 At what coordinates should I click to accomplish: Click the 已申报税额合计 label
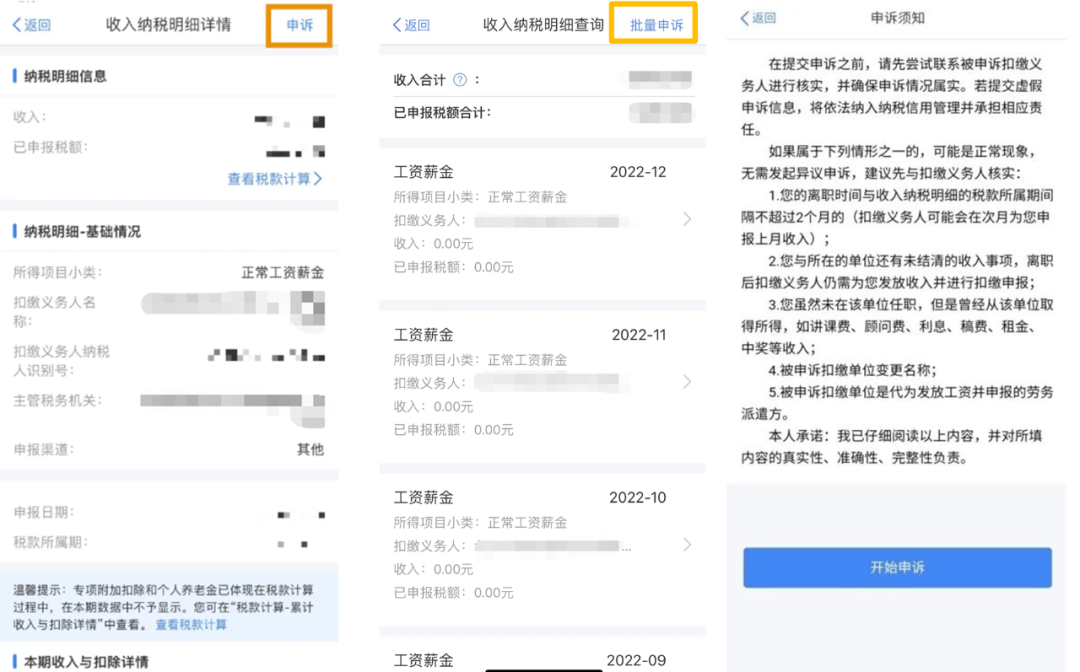pyautogui.click(x=442, y=113)
